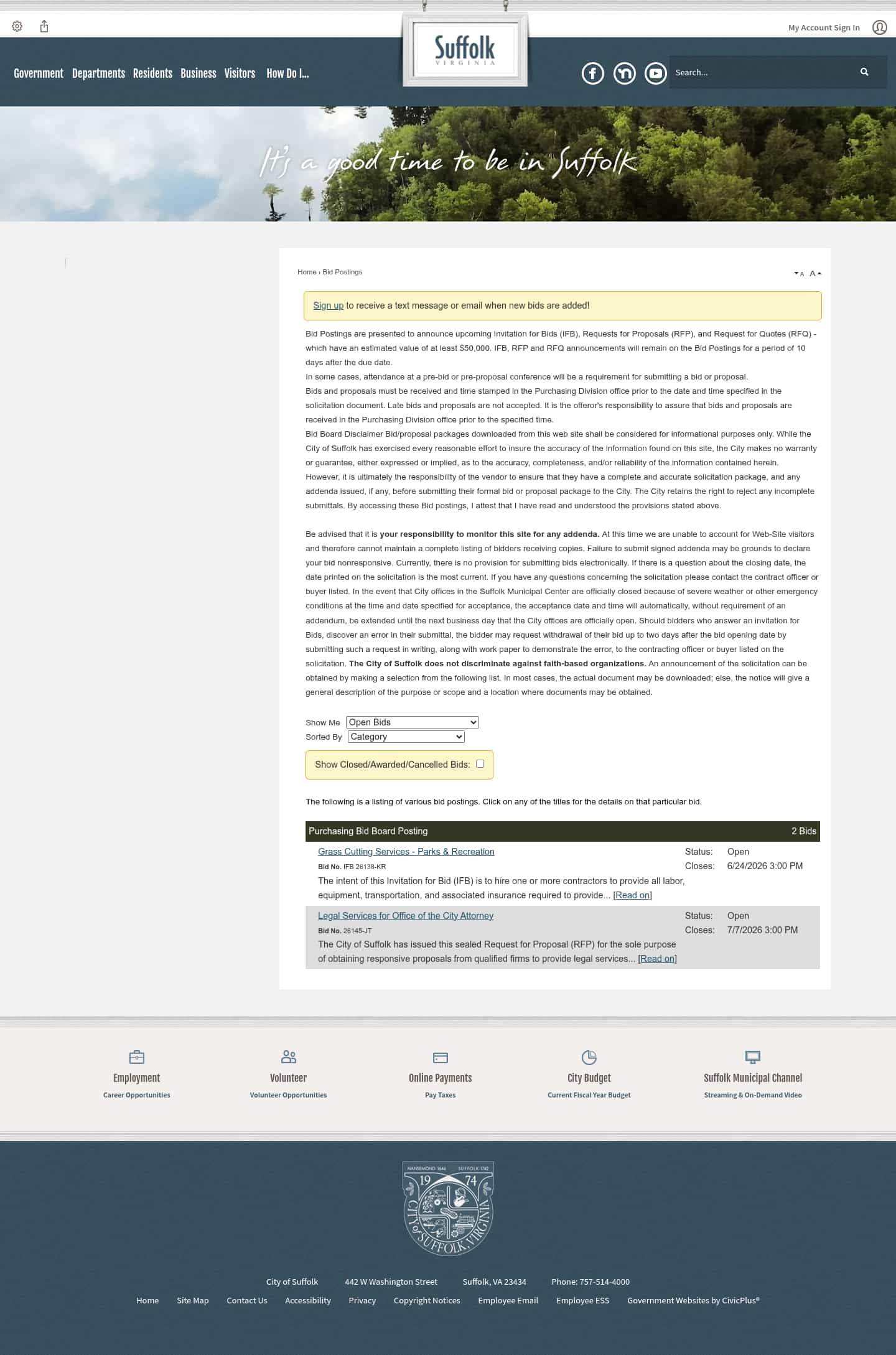Open the Suffolk Facebook page icon
This screenshot has width=896, height=1355.
593,73
